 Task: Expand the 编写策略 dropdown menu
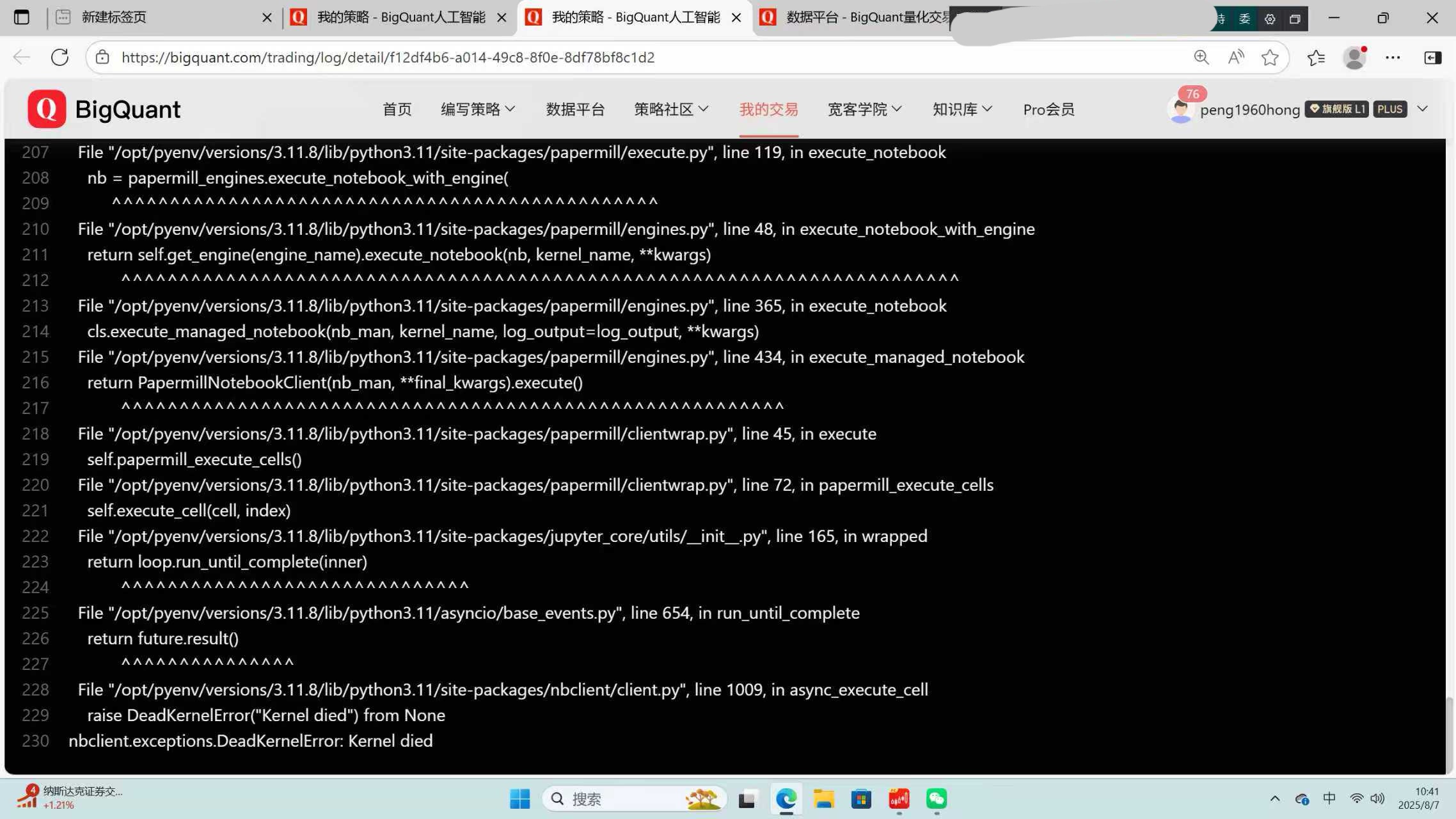click(477, 109)
